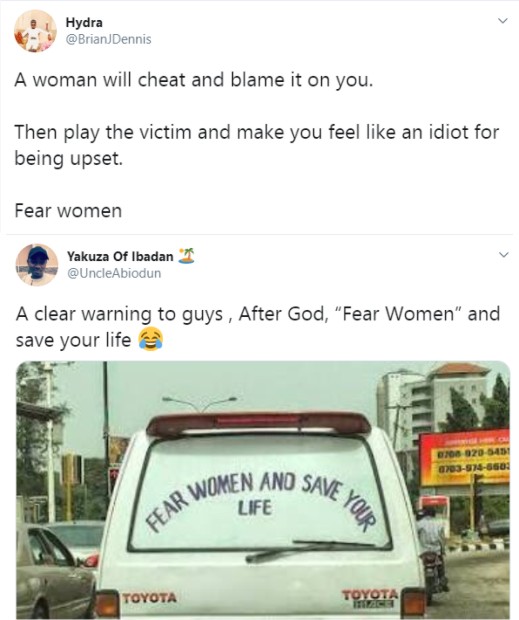Click the 'A woman will cheat' line
The width and height of the screenshot is (519, 620).
[x=194, y=80]
